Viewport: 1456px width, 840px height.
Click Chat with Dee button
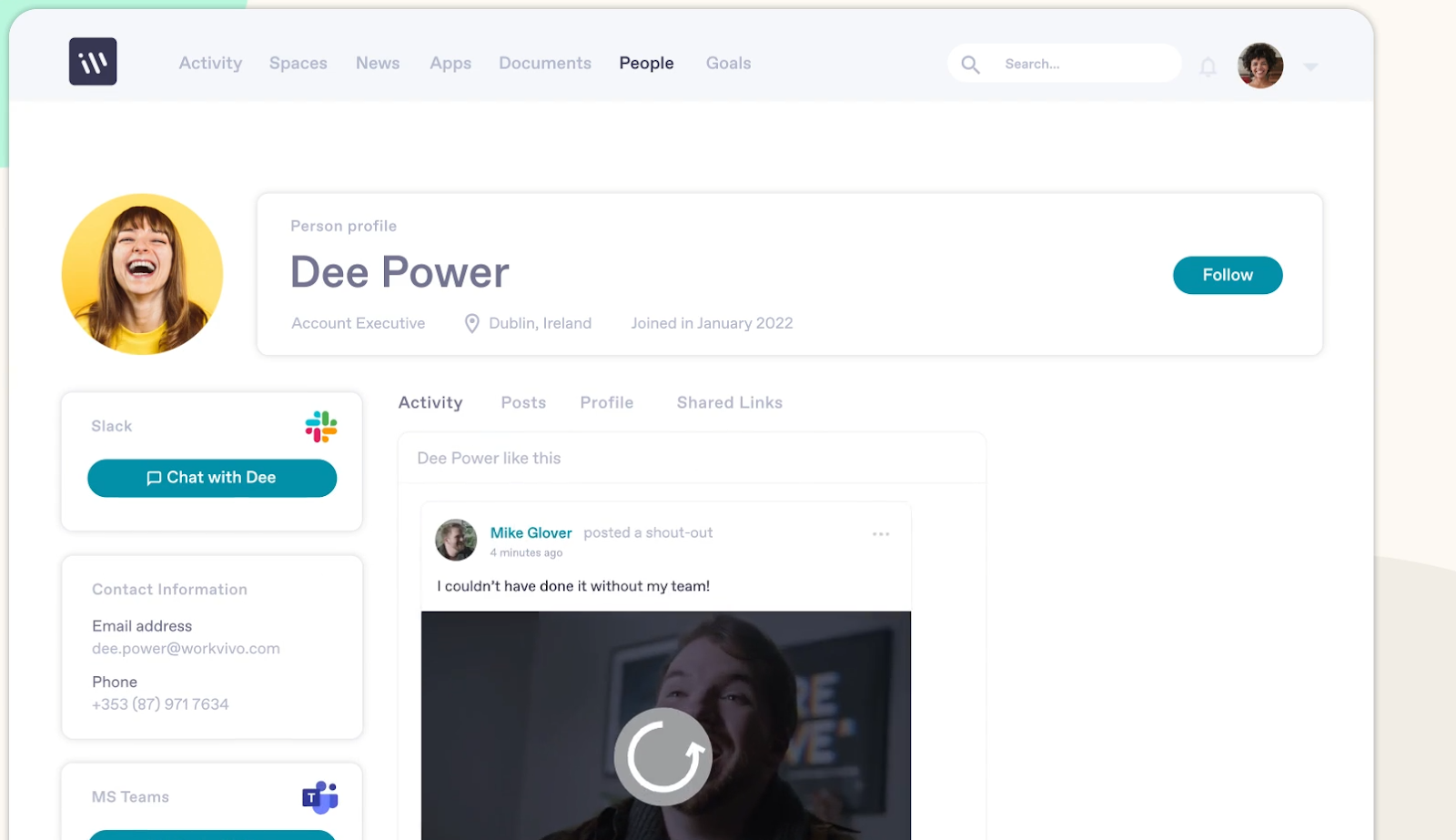pos(212,478)
